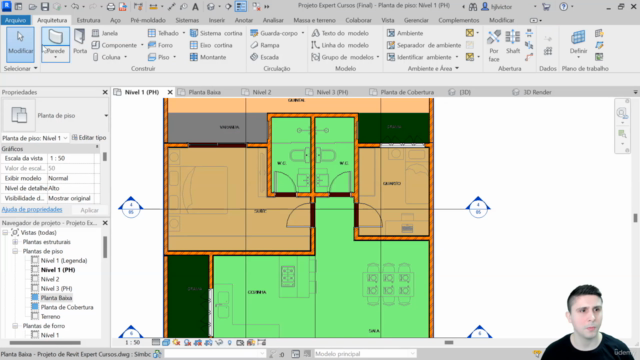This screenshot has width=640, height=360.
Task: Select the Ambiente room tool
Action: (405, 33)
